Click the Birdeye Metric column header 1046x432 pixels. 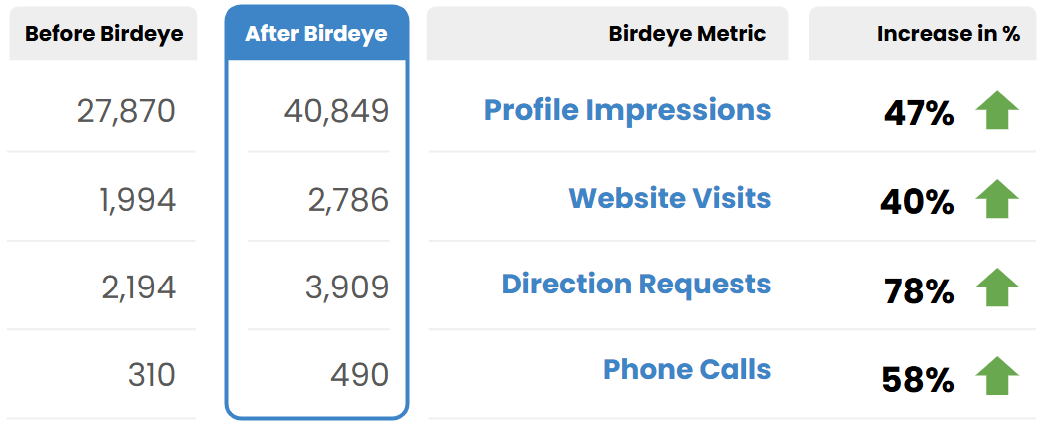(x=687, y=34)
